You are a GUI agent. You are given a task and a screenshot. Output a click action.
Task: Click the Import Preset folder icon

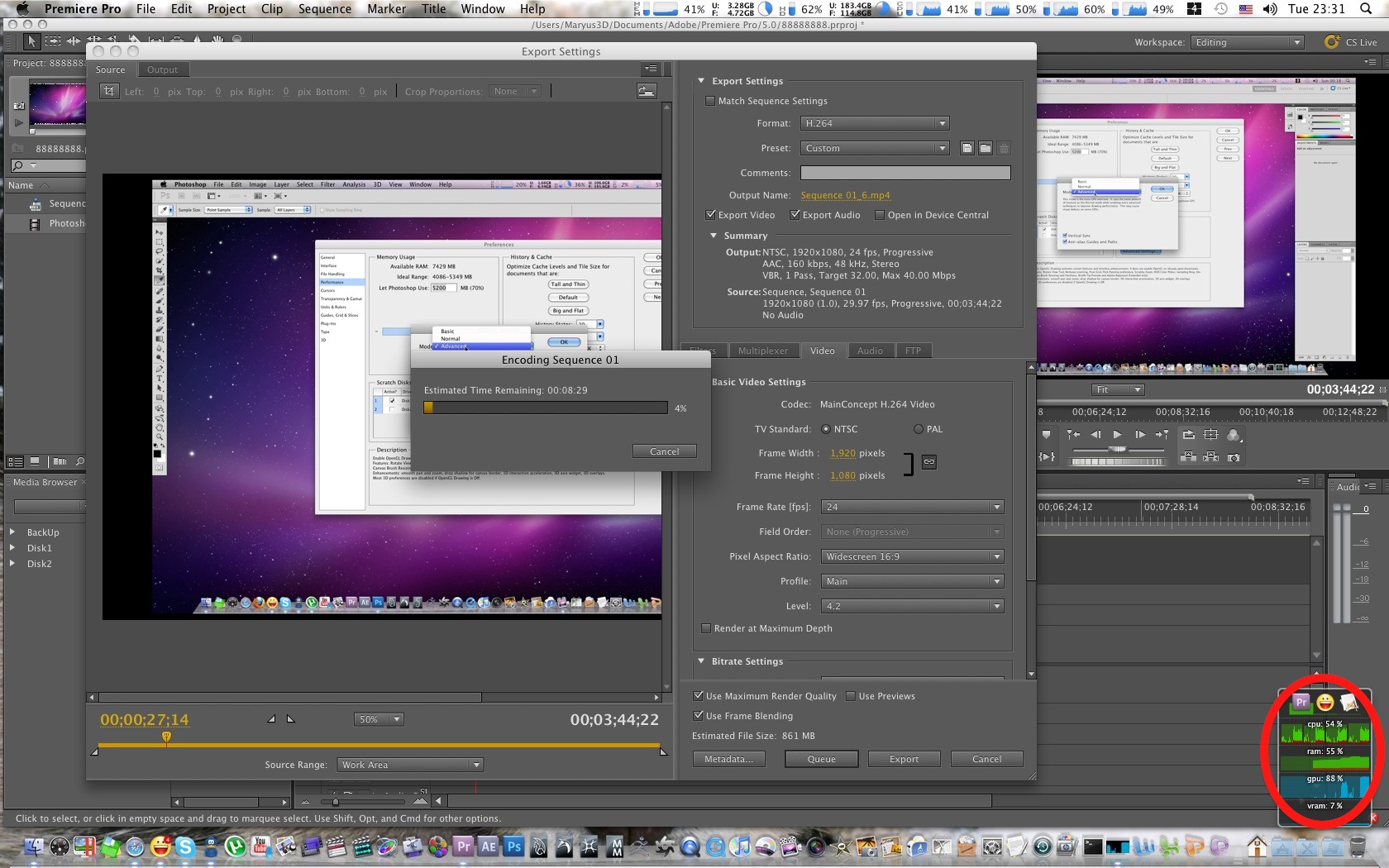pos(985,149)
